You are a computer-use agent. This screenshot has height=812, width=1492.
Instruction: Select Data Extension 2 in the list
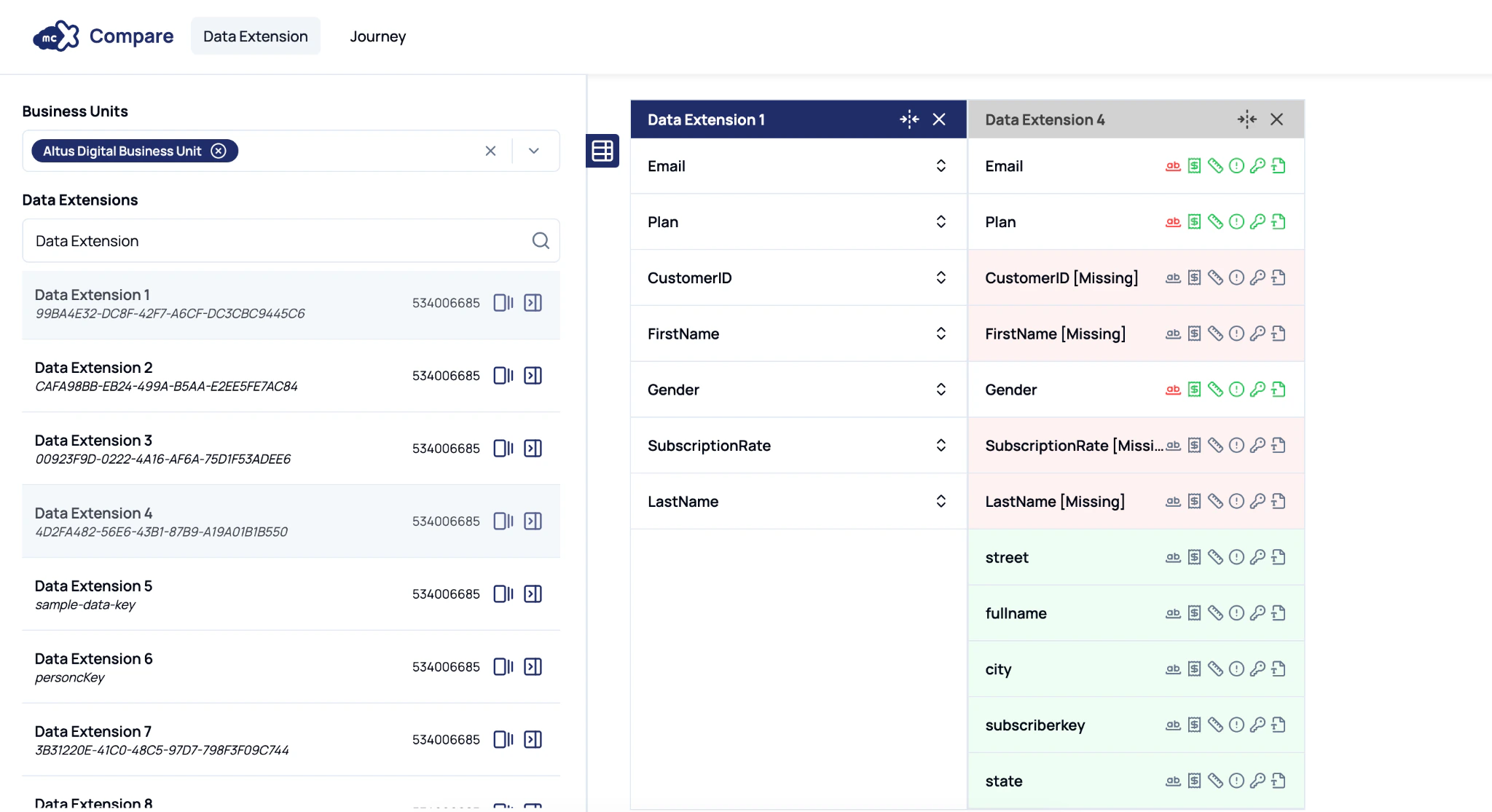pos(291,376)
